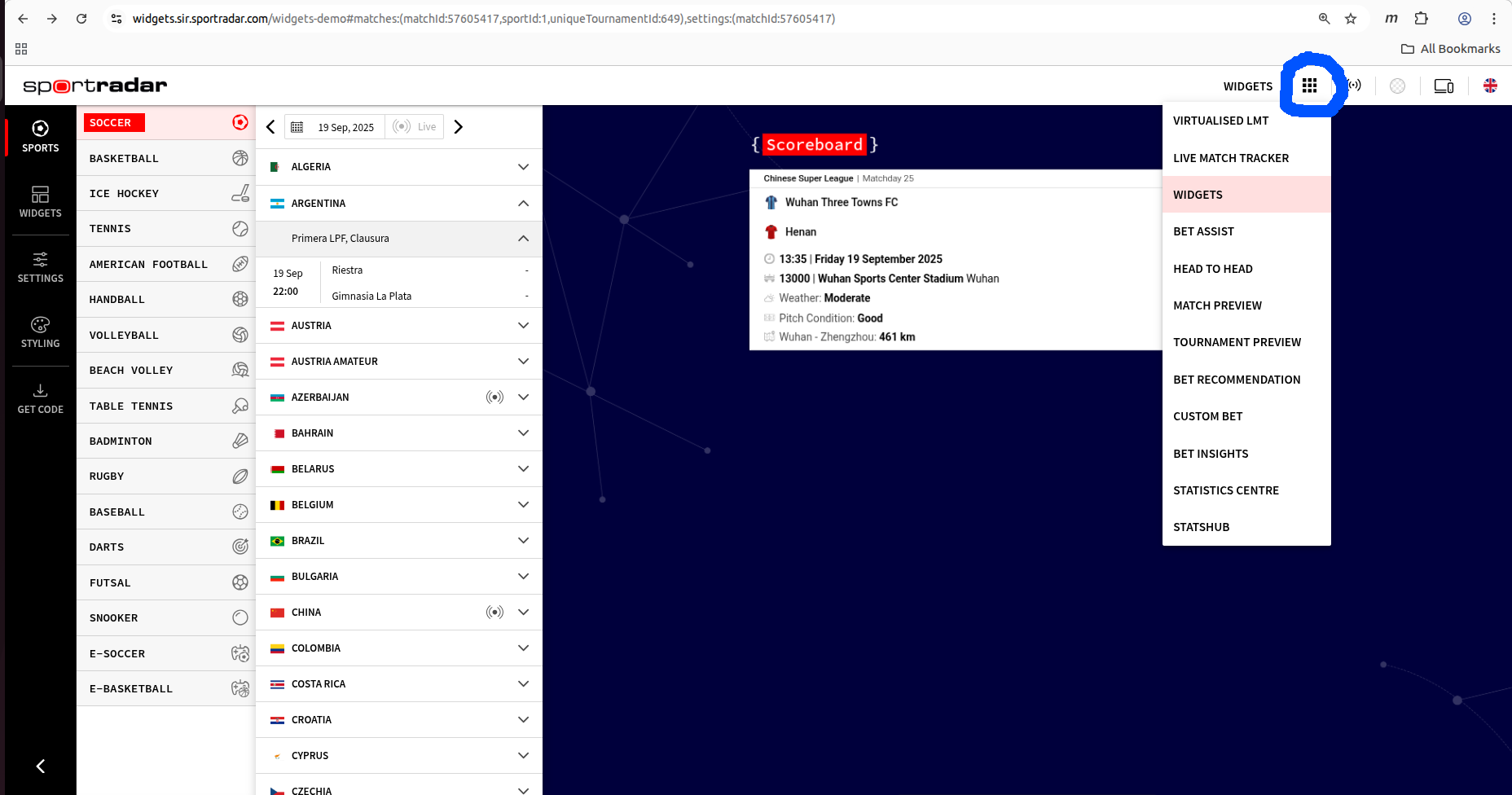Select Live Match Tracker from menu

(1230, 158)
